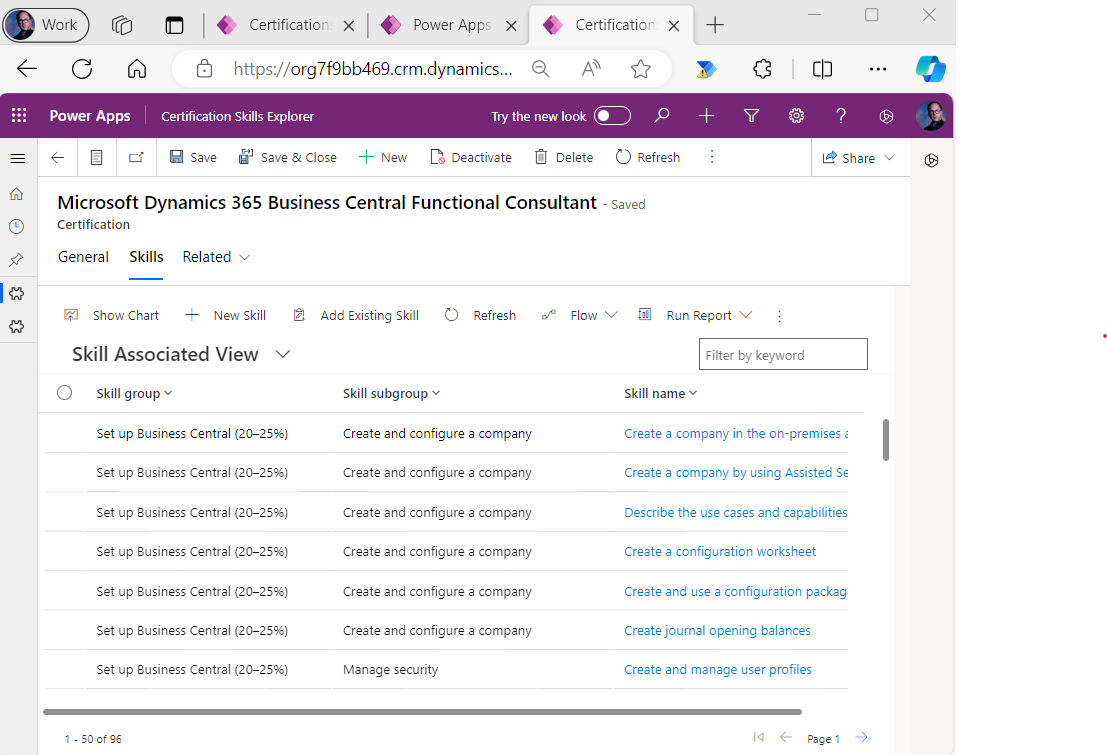Viewport: 1107px width, 755px height.
Task: Click the plus quick create icon
Action: 707,116
